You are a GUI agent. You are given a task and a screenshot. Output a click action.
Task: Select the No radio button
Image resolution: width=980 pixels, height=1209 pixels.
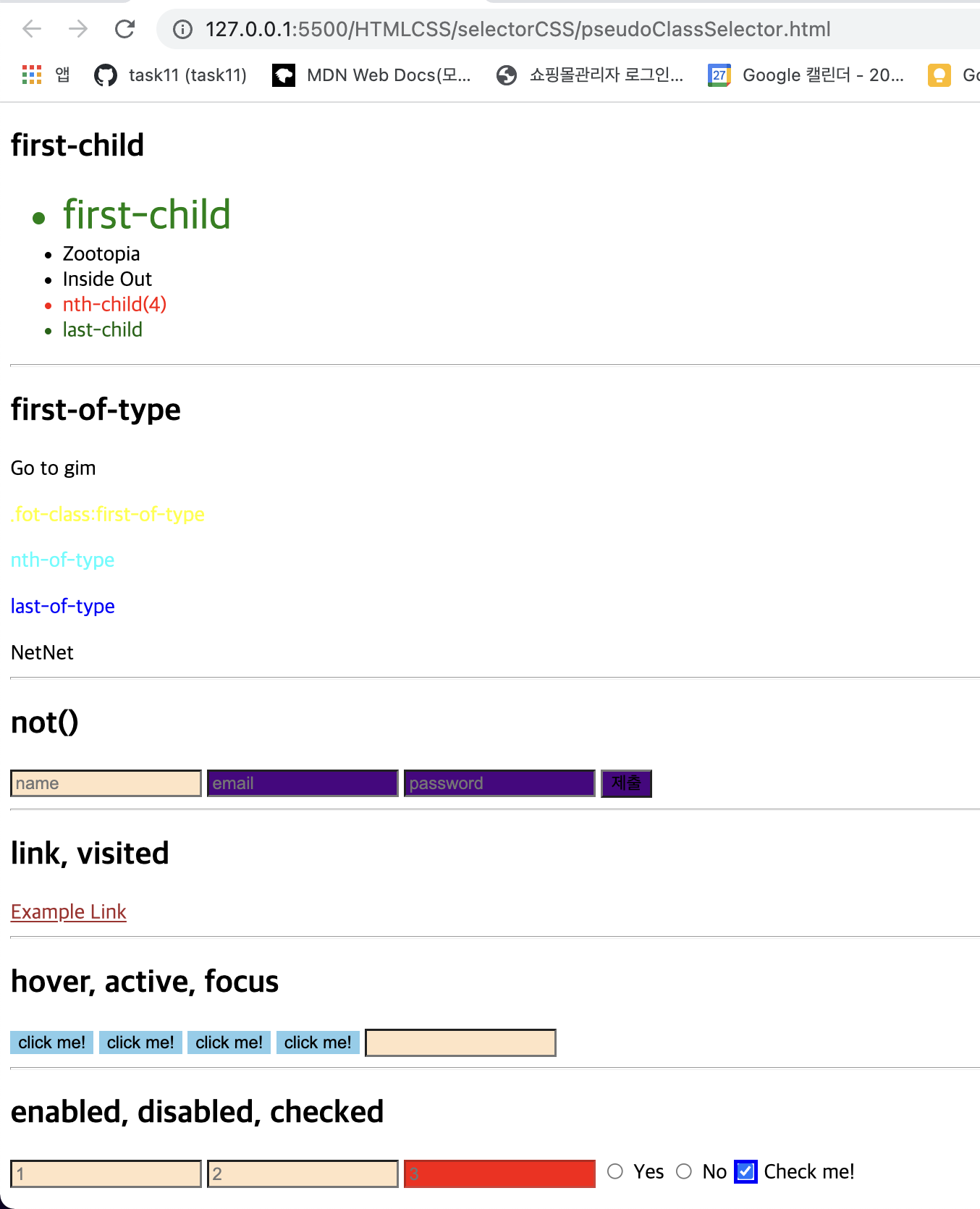(x=684, y=1171)
